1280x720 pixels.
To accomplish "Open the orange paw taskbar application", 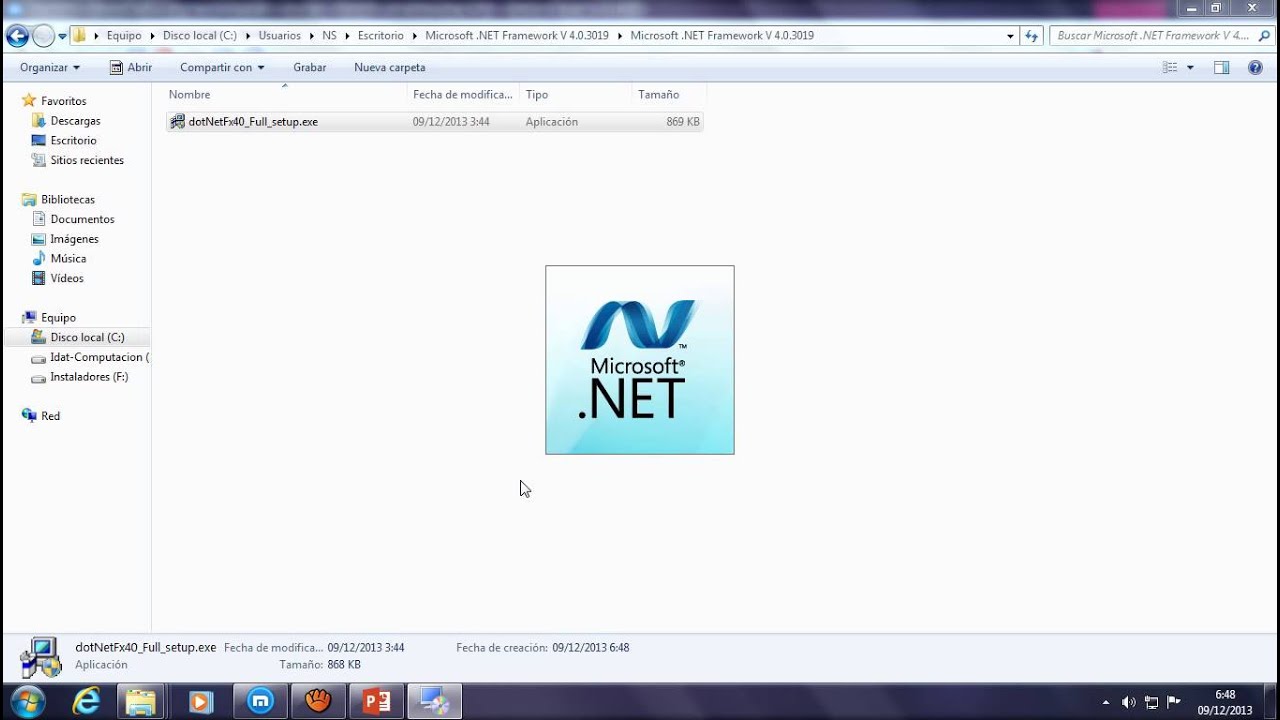I will click(318, 702).
